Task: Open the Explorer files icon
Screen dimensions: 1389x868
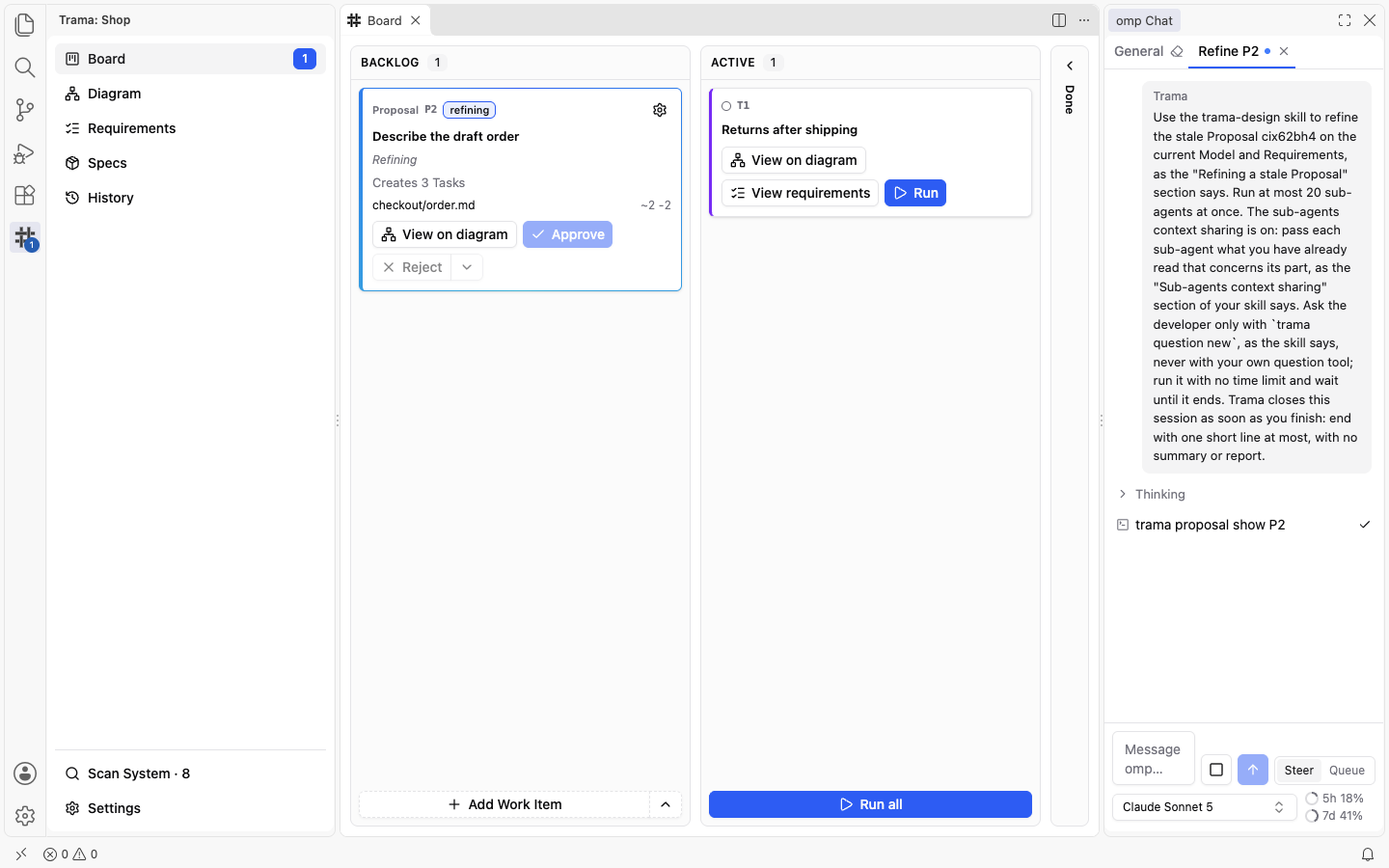Action: tap(25, 25)
